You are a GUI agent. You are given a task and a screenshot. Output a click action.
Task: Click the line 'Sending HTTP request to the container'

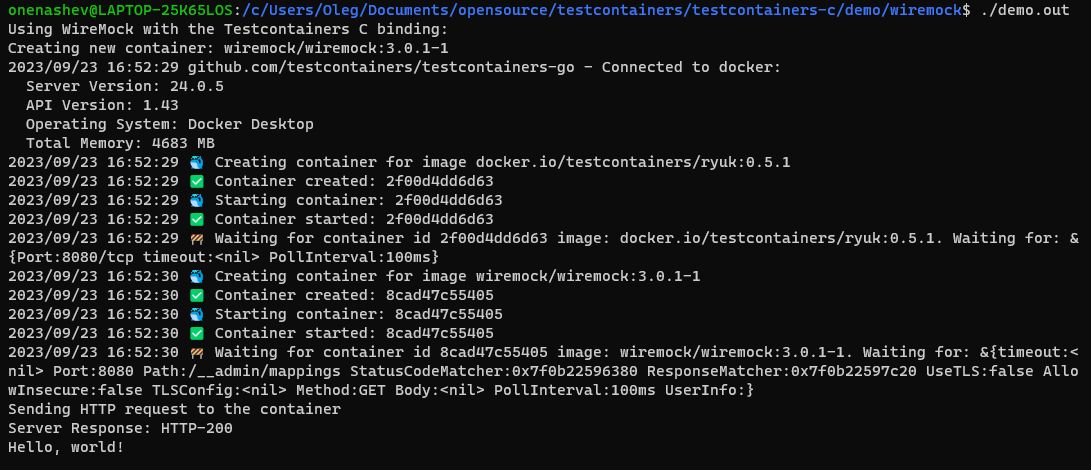point(174,409)
